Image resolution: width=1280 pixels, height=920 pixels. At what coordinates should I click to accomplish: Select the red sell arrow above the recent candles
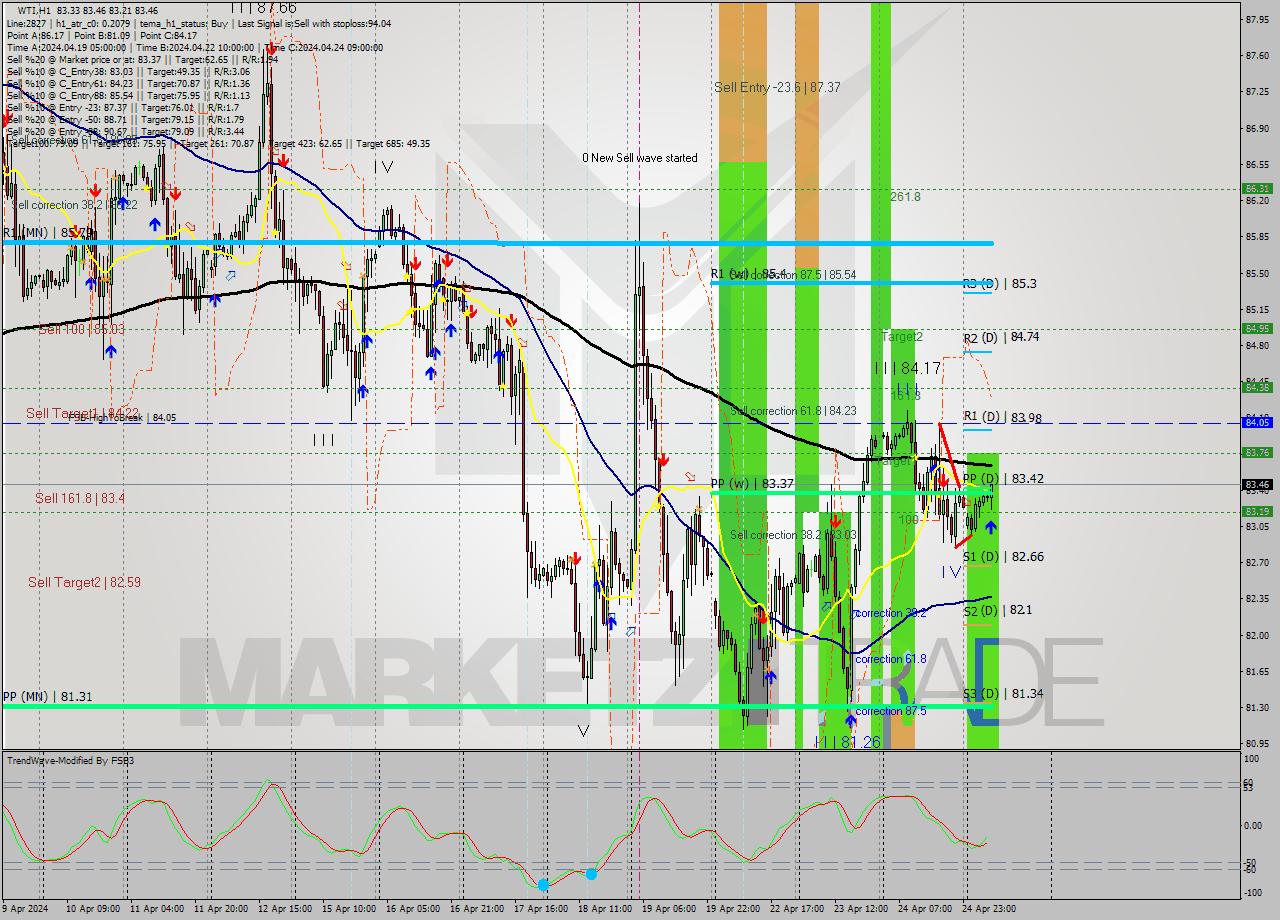[x=941, y=480]
